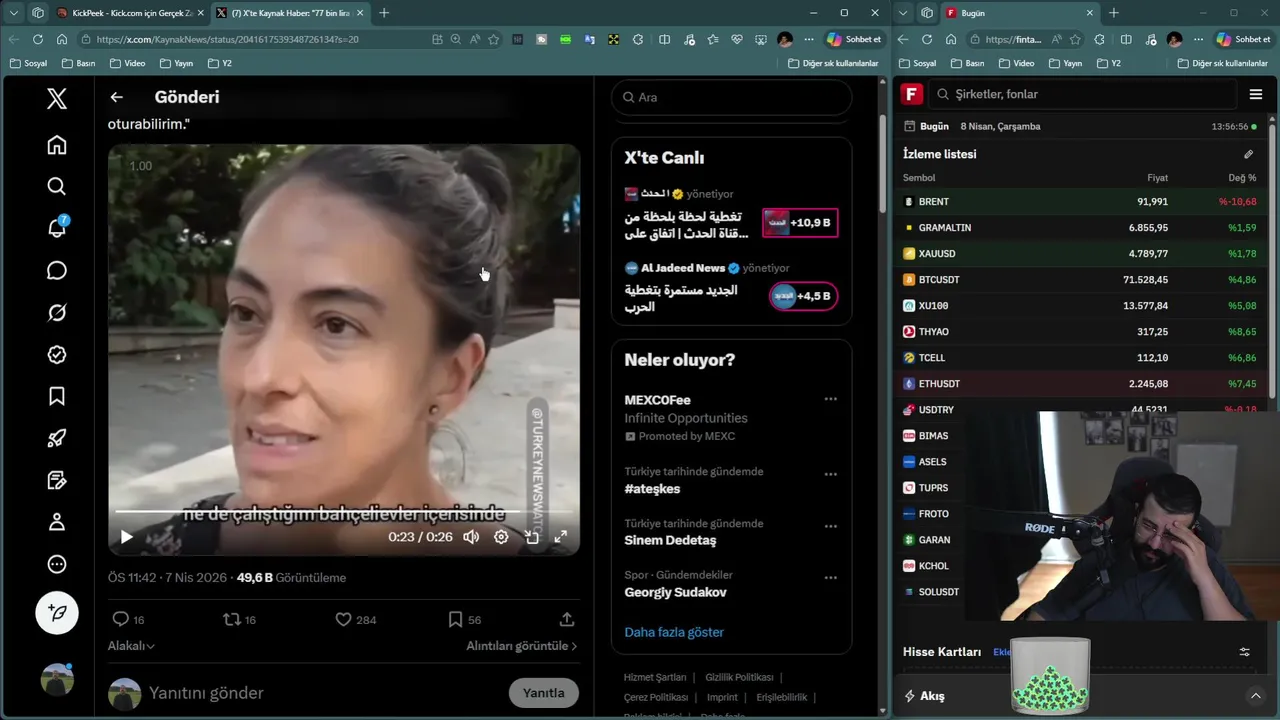Open the Explore search icon in X sidebar
Viewport: 1280px width, 720px height.
pos(57,187)
